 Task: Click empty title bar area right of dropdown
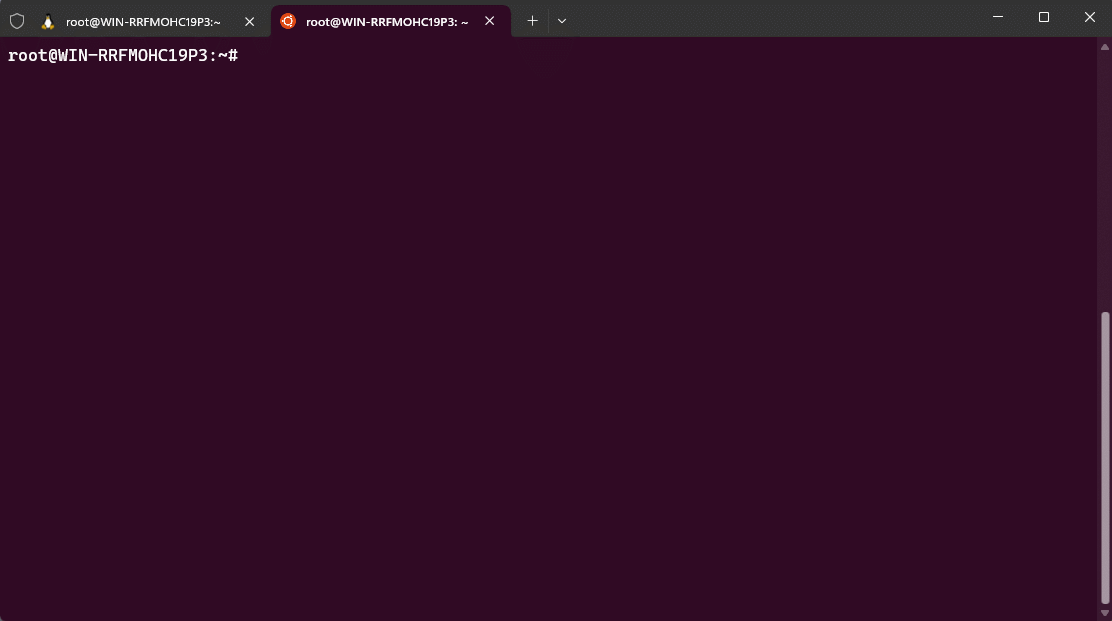773,18
